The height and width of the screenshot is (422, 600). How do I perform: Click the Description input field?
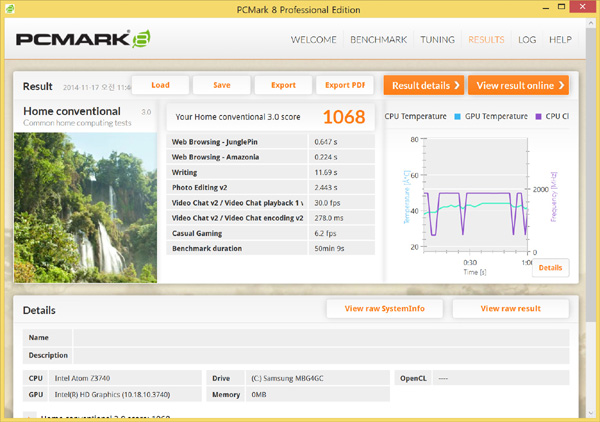coord(321,355)
